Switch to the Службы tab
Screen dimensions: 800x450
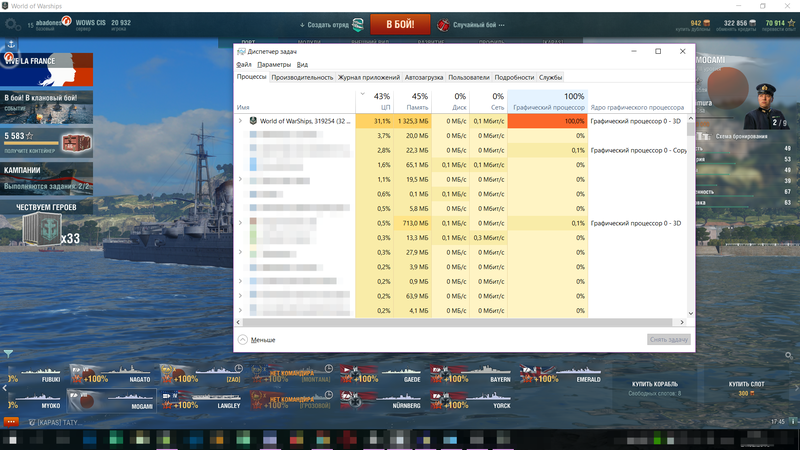pos(551,78)
